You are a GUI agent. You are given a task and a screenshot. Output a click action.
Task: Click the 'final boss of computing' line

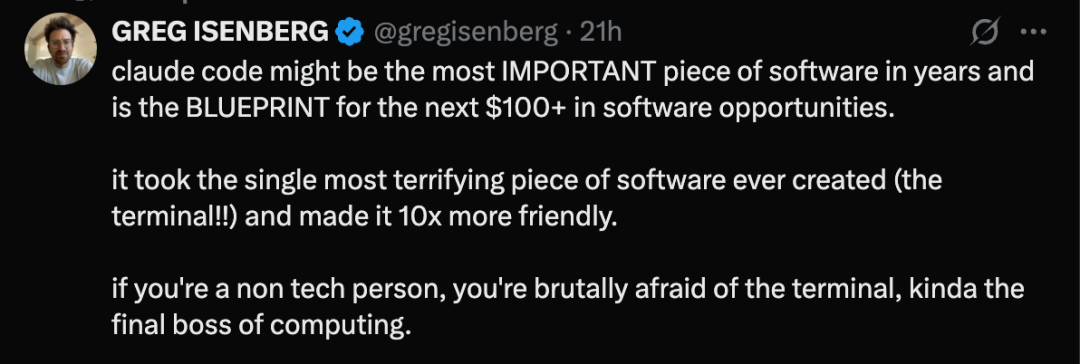[260, 325]
